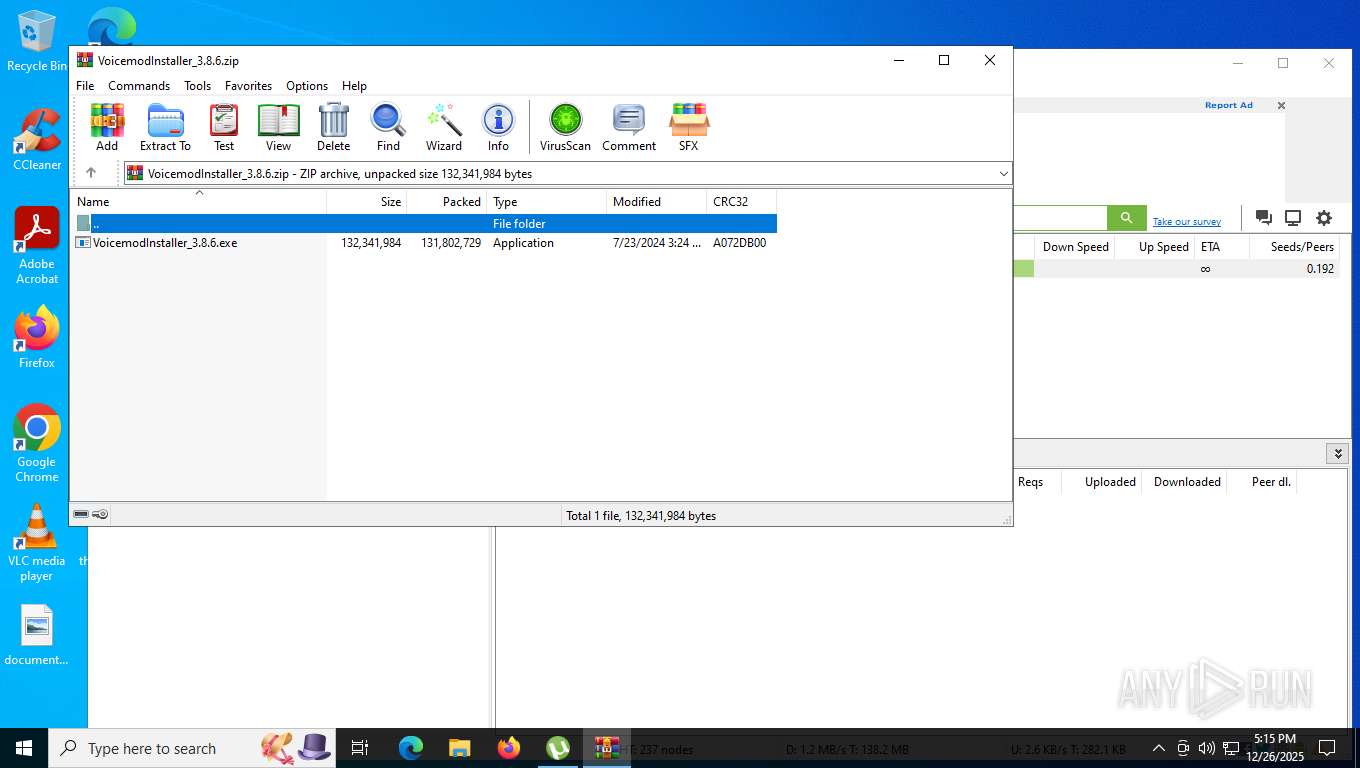Open the document file on desktop
The height and width of the screenshot is (768, 1360).
click(37, 636)
